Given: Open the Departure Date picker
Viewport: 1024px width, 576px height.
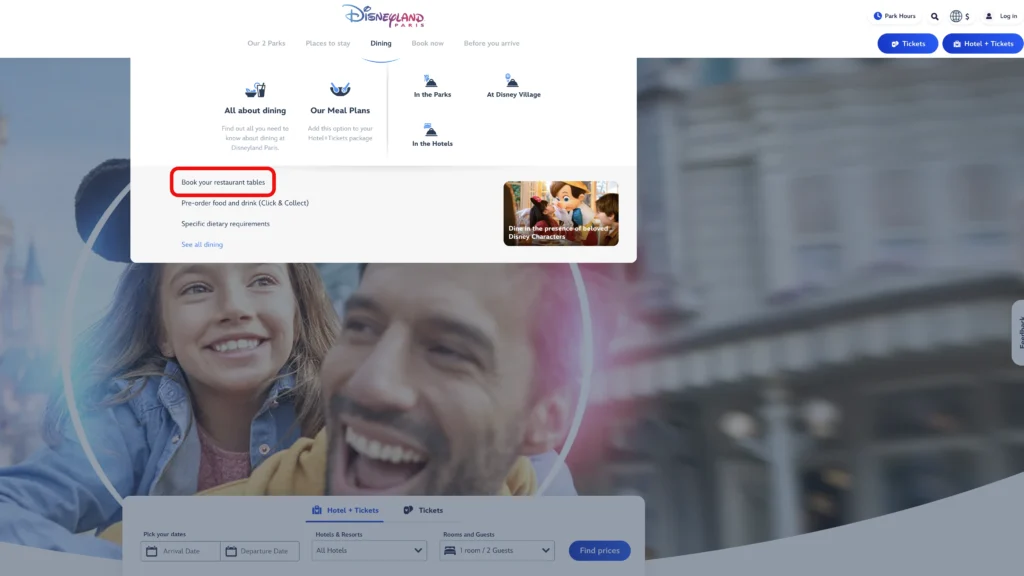Looking at the screenshot, I should click(x=260, y=551).
